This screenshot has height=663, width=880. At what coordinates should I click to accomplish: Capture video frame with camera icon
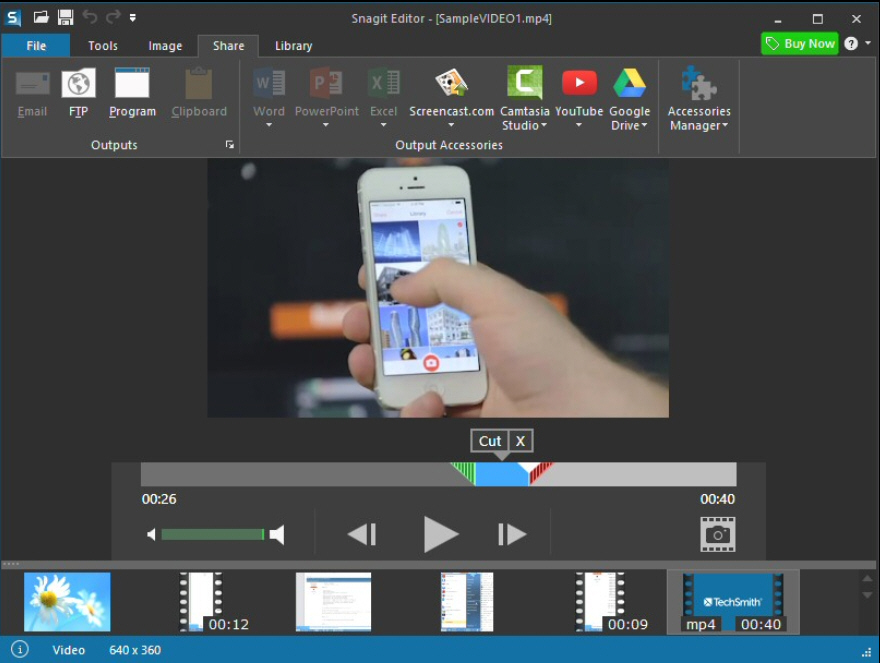(x=717, y=535)
